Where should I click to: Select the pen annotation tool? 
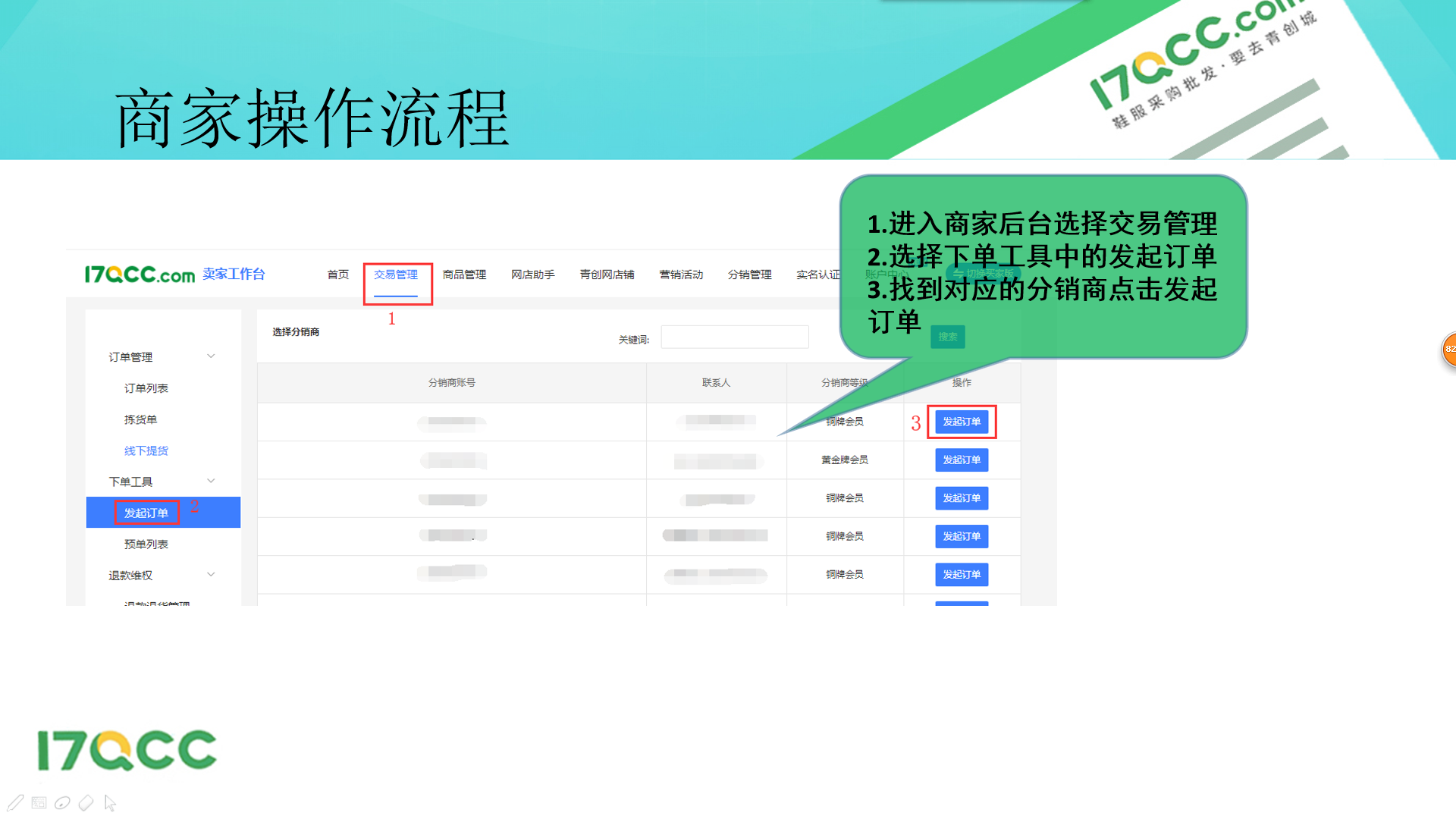pos(15,802)
